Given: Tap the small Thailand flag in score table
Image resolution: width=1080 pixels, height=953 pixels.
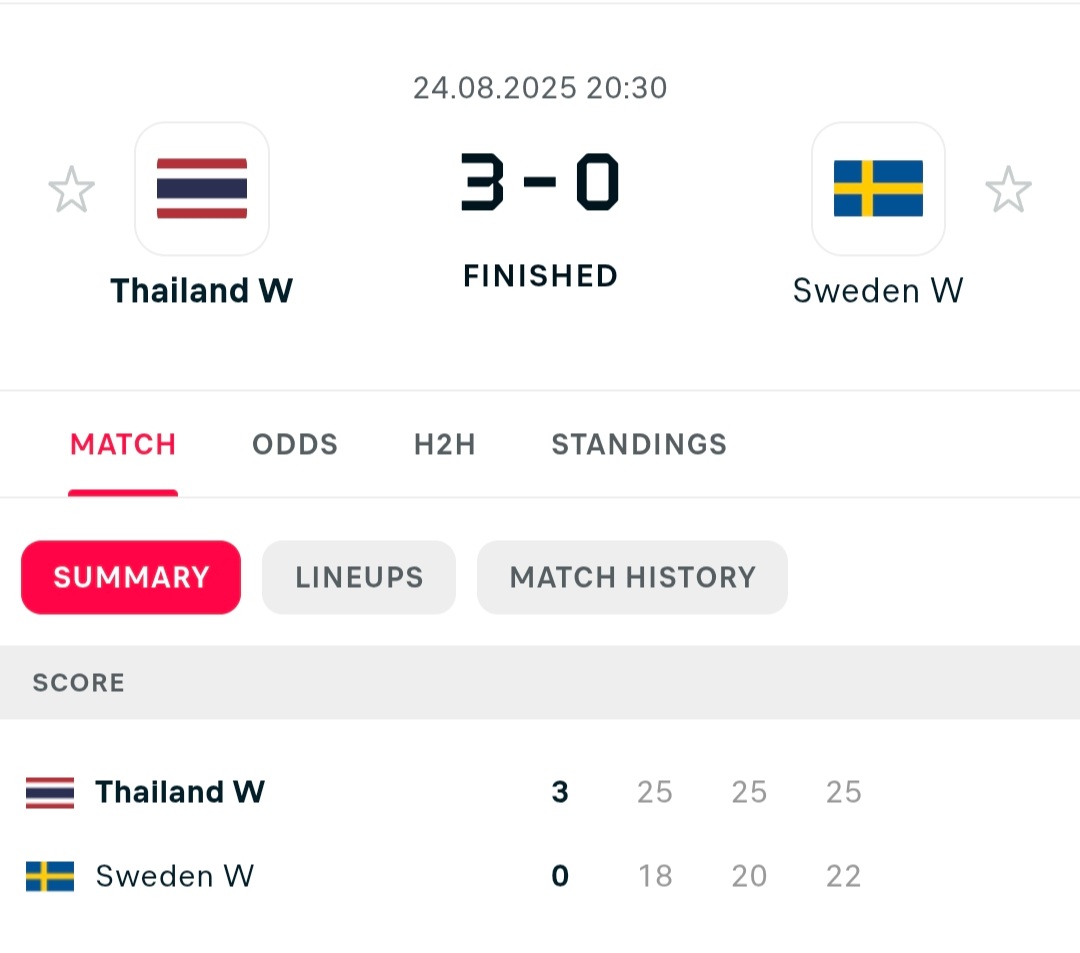Looking at the screenshot, I should coord(50,792).
